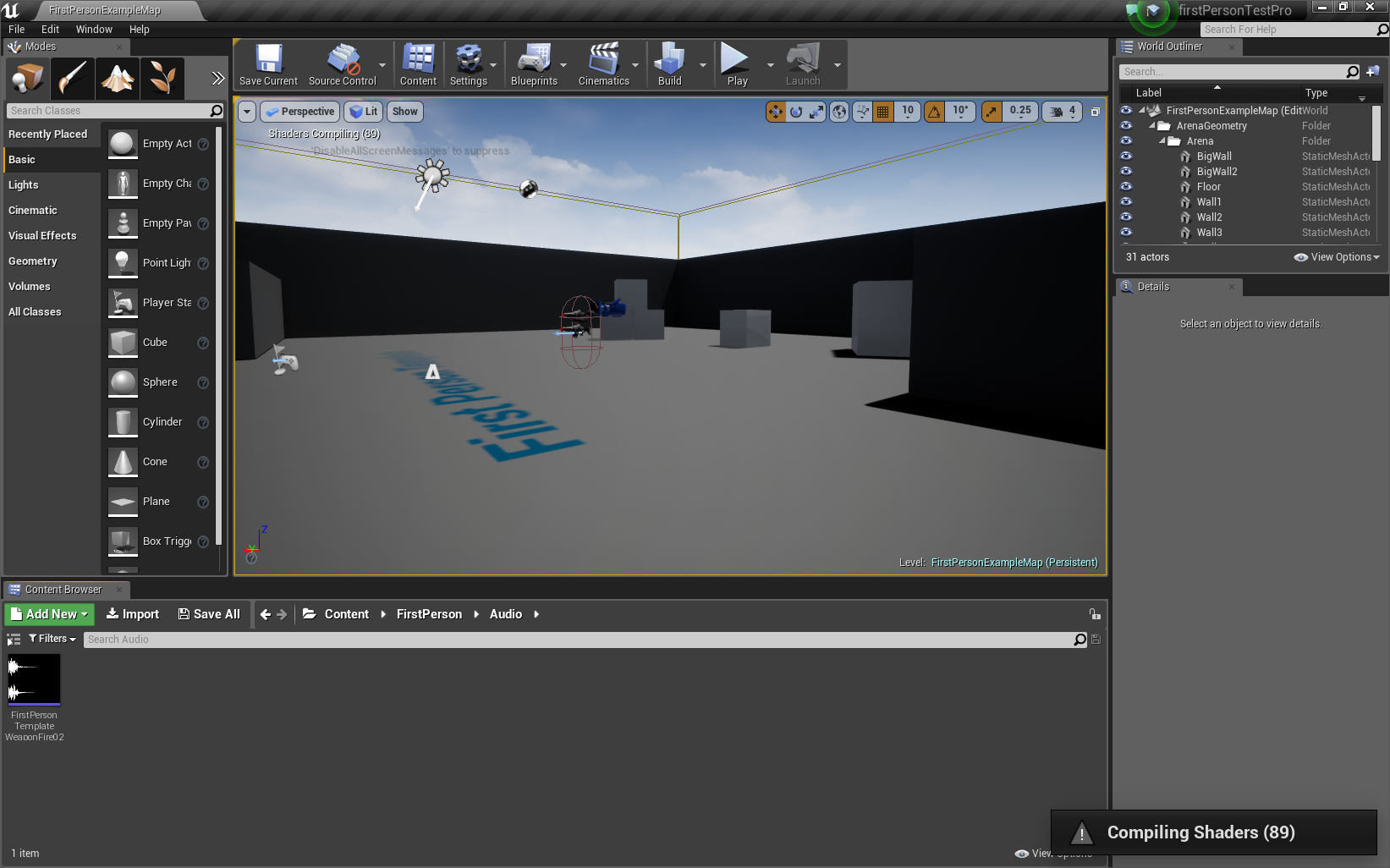The height and width of the screenshot is (868, 1390).
Task: Open the Filters dropdown in Content Browser
Action: point(52,639)
